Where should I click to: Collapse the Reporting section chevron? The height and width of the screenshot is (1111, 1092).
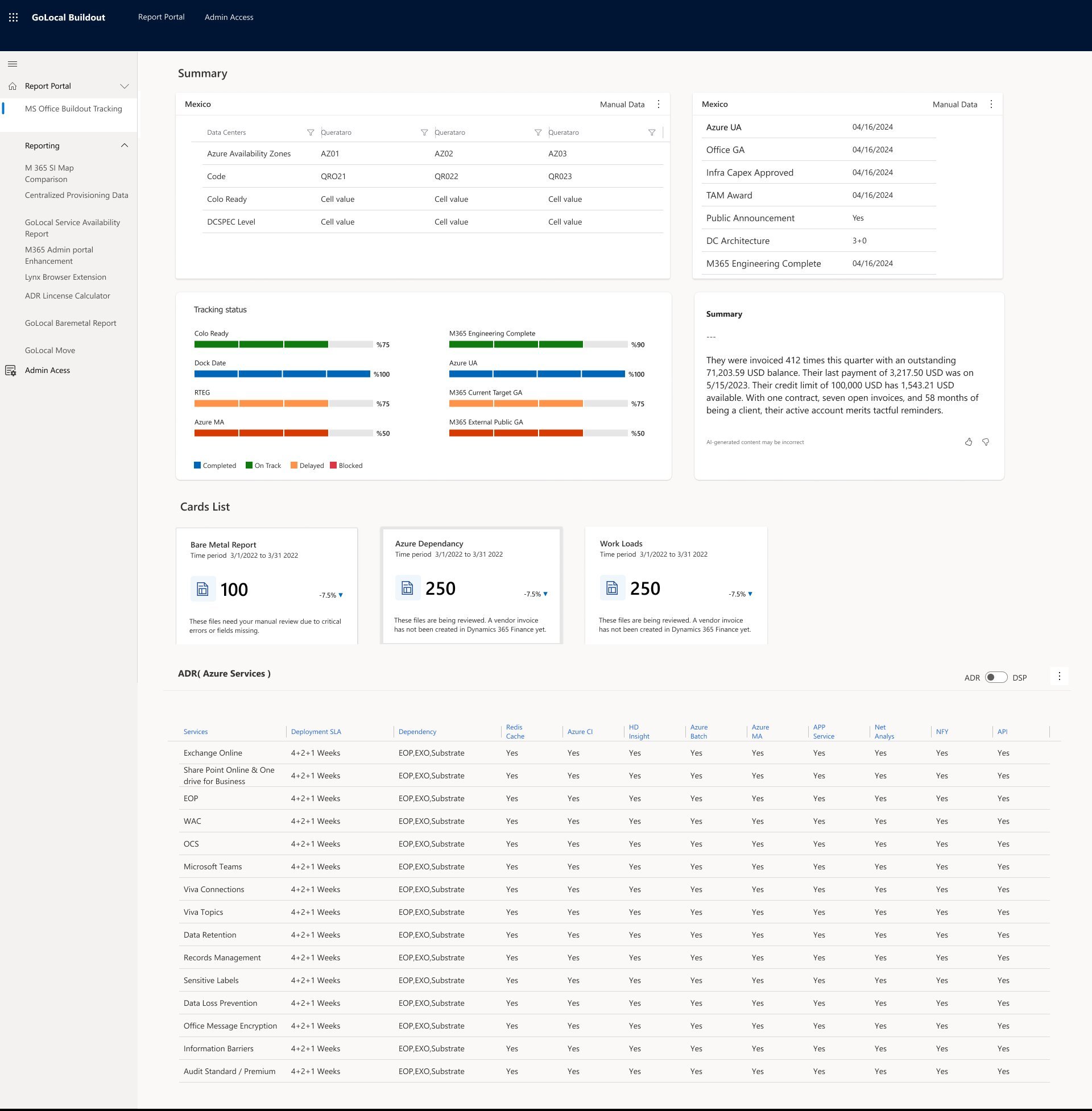124,146
